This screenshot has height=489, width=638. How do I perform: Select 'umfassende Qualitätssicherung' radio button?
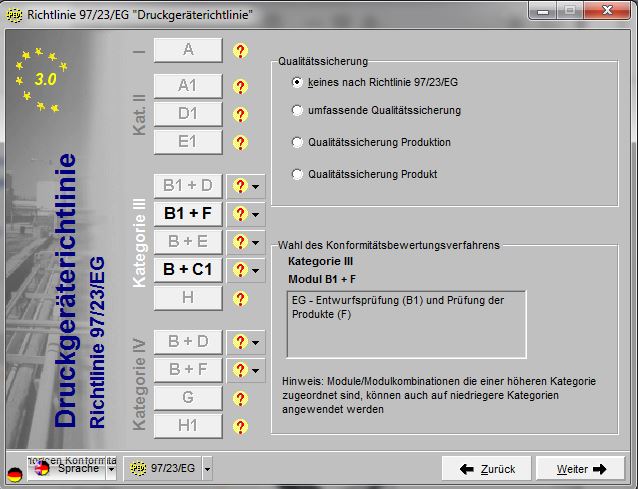(377, 110)
